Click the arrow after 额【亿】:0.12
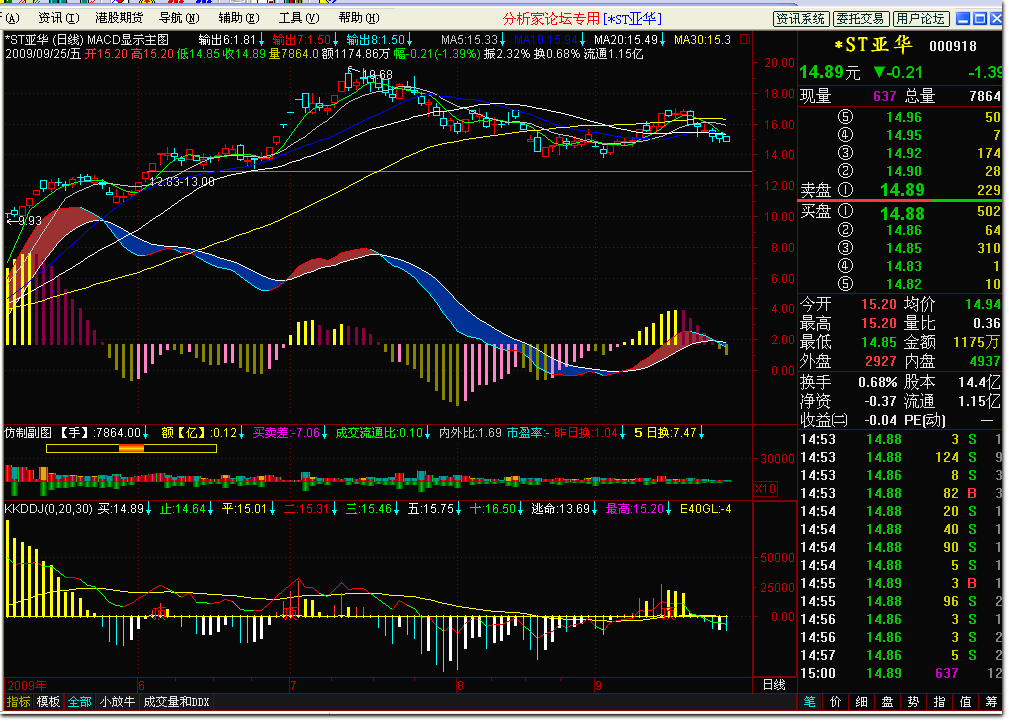 [x=241, y=433]
